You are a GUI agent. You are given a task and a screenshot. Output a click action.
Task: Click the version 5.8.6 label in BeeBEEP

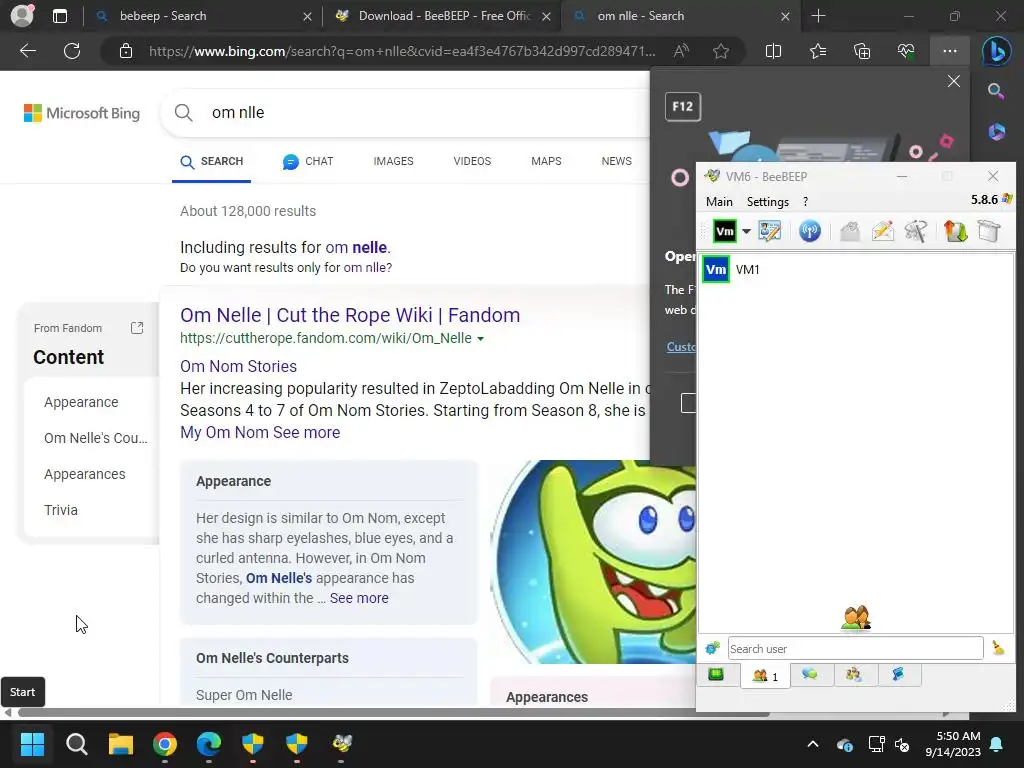coord(984,200)
